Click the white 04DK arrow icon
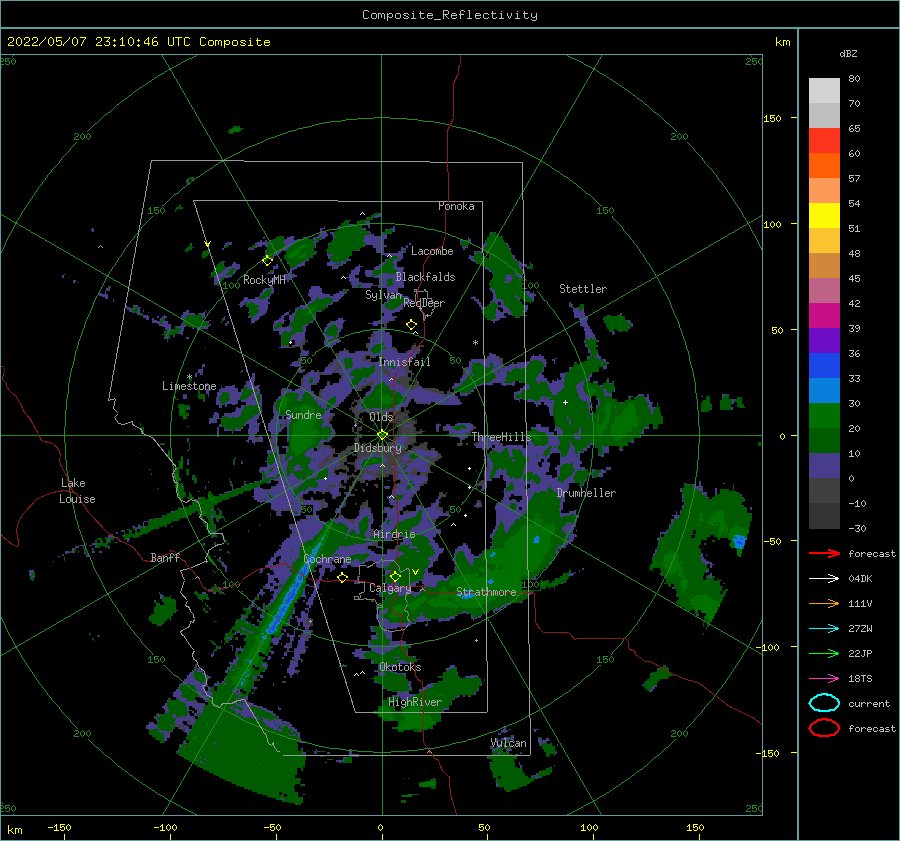The image size is (900, 841). click(824, 579)
